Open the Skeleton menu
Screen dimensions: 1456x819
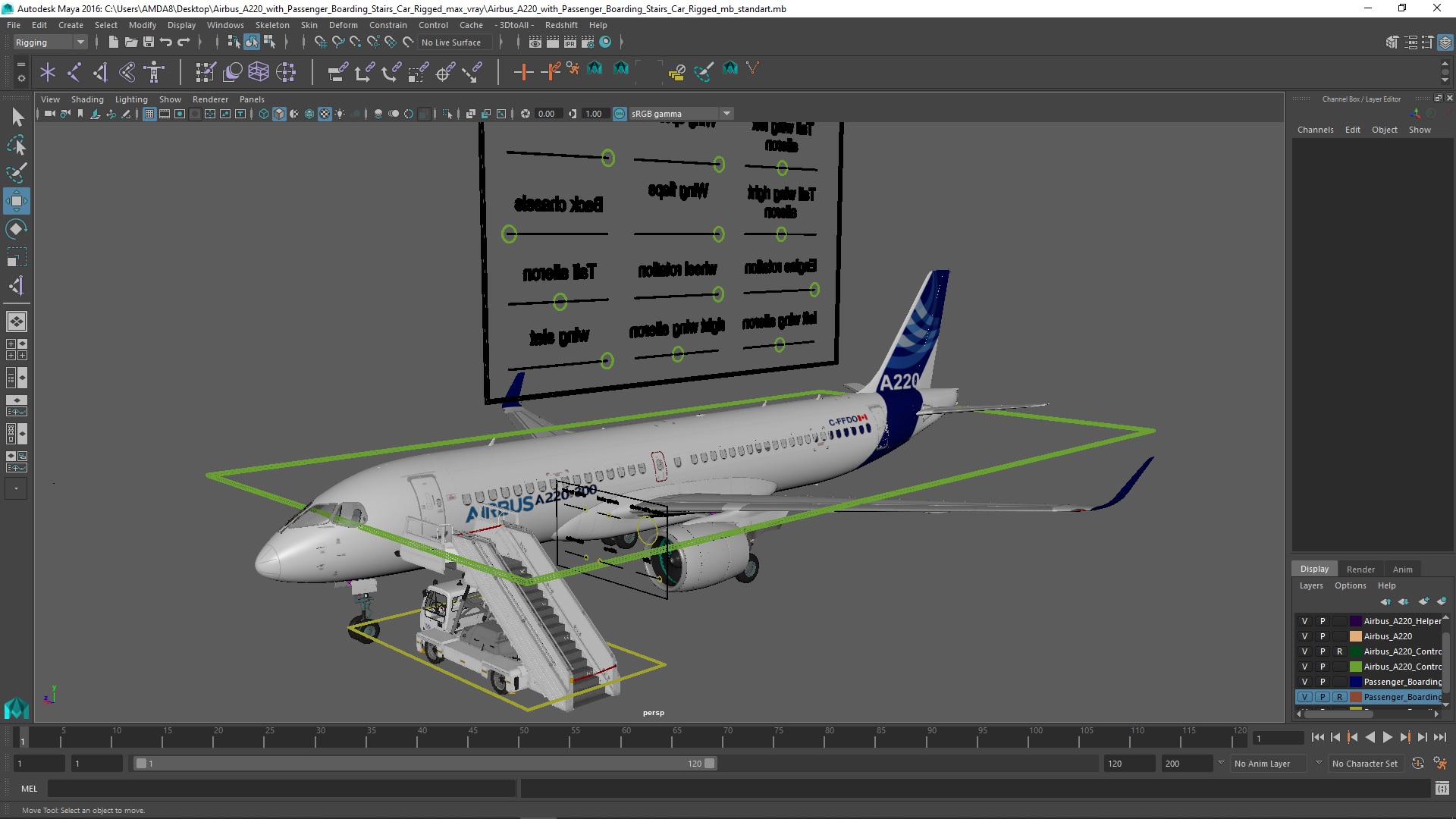272,25
